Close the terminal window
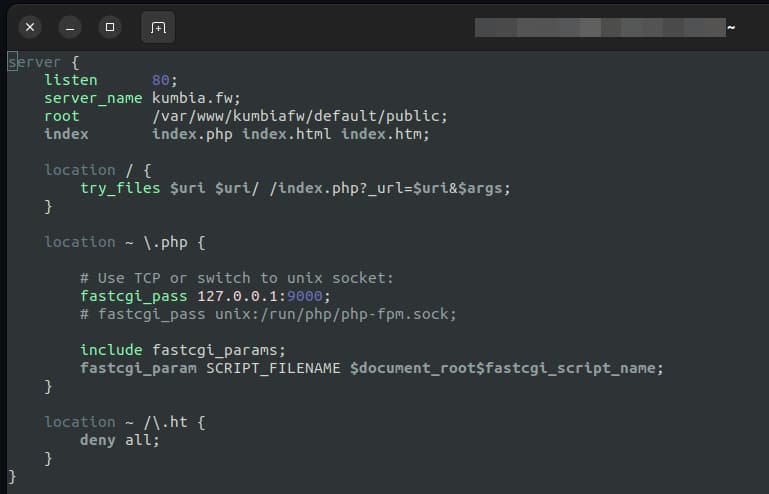 point(30,27)
